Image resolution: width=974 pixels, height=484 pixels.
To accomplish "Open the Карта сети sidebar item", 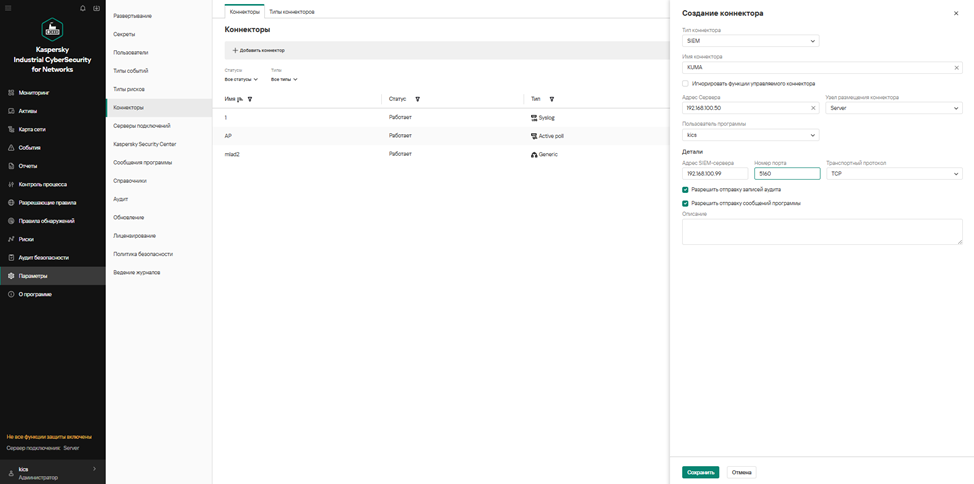I will tap(32, 130).
